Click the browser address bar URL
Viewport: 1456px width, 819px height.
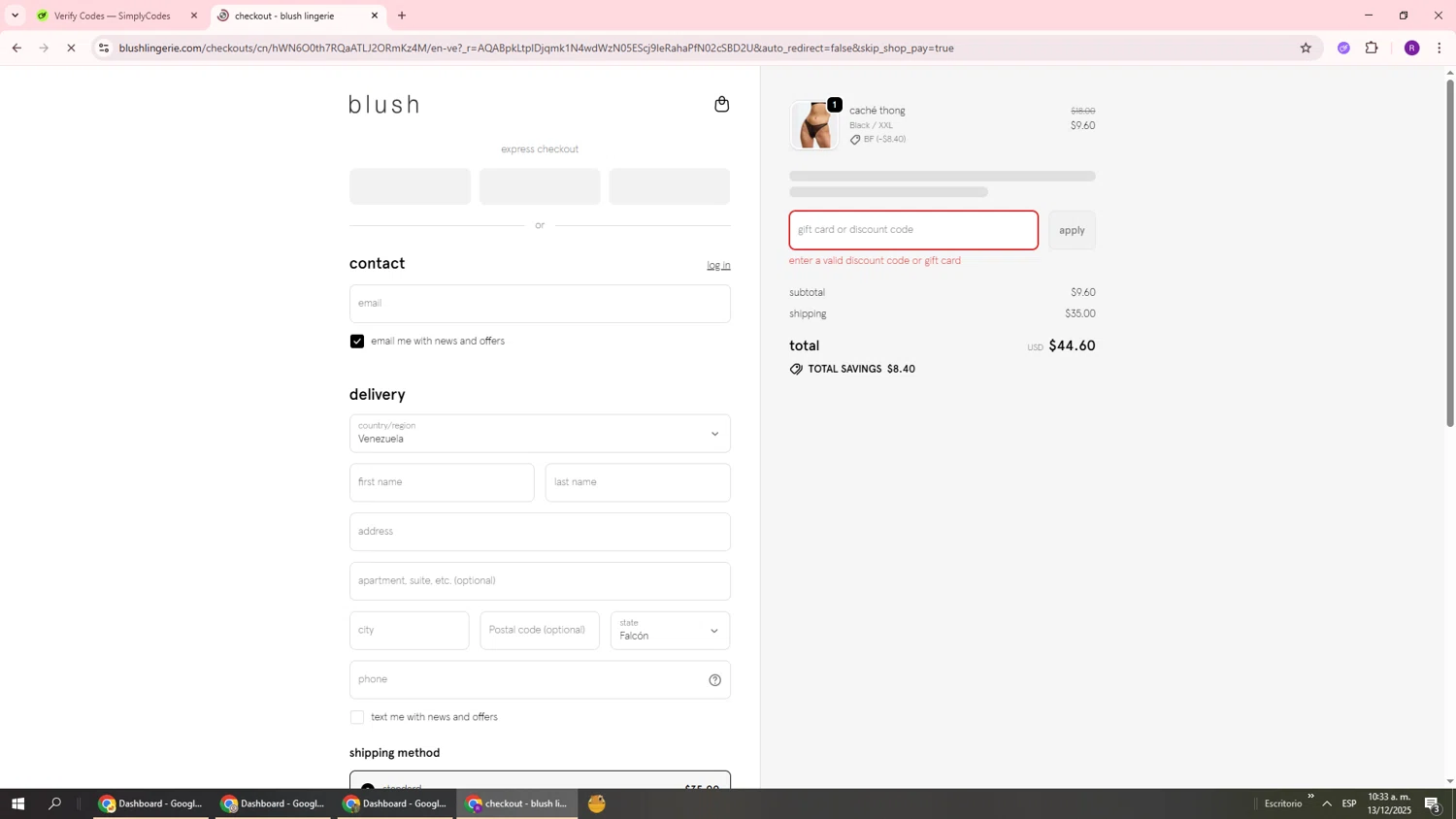(536, 48)
